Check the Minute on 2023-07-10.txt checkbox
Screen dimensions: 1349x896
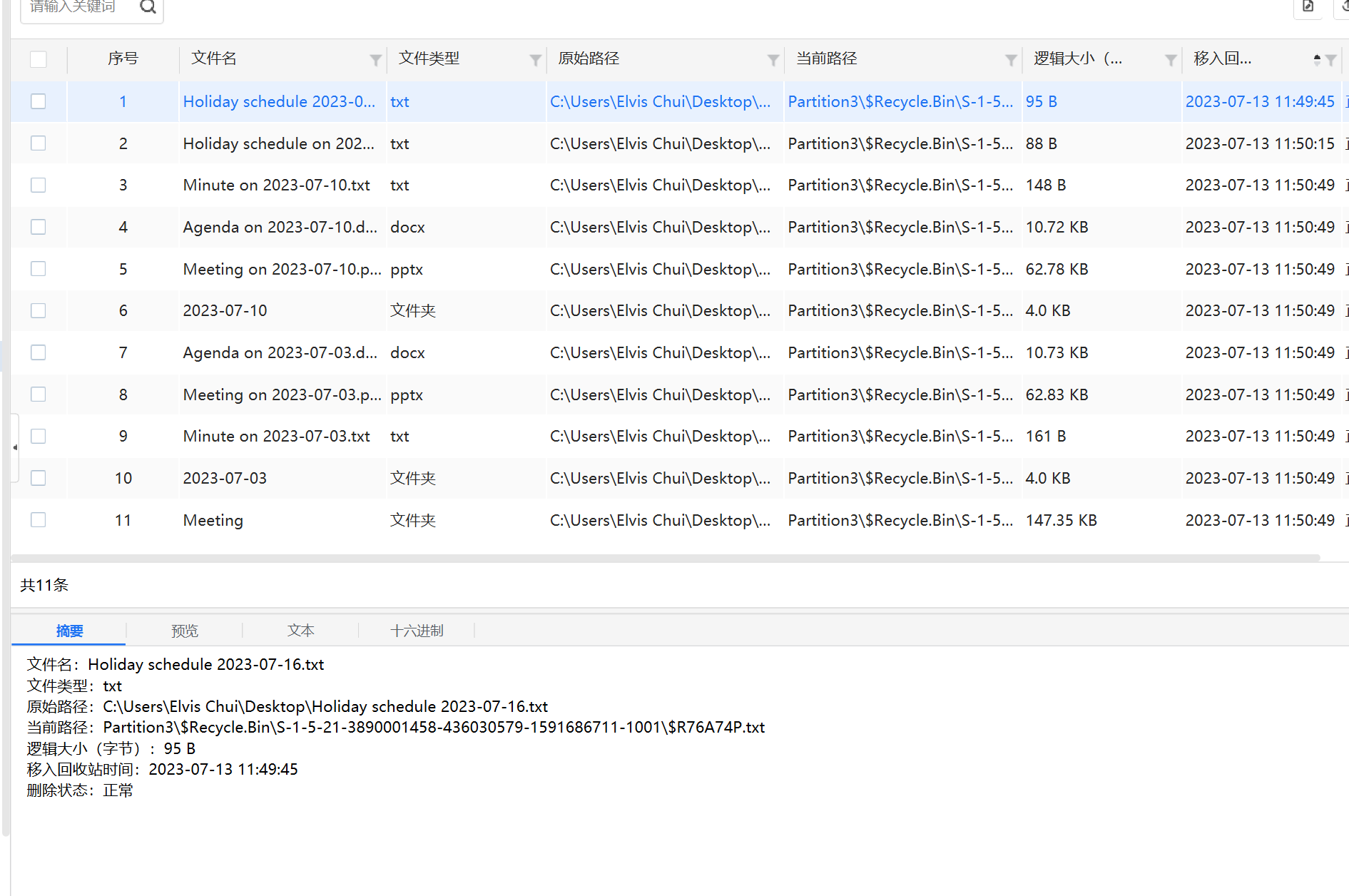point(39,185)
